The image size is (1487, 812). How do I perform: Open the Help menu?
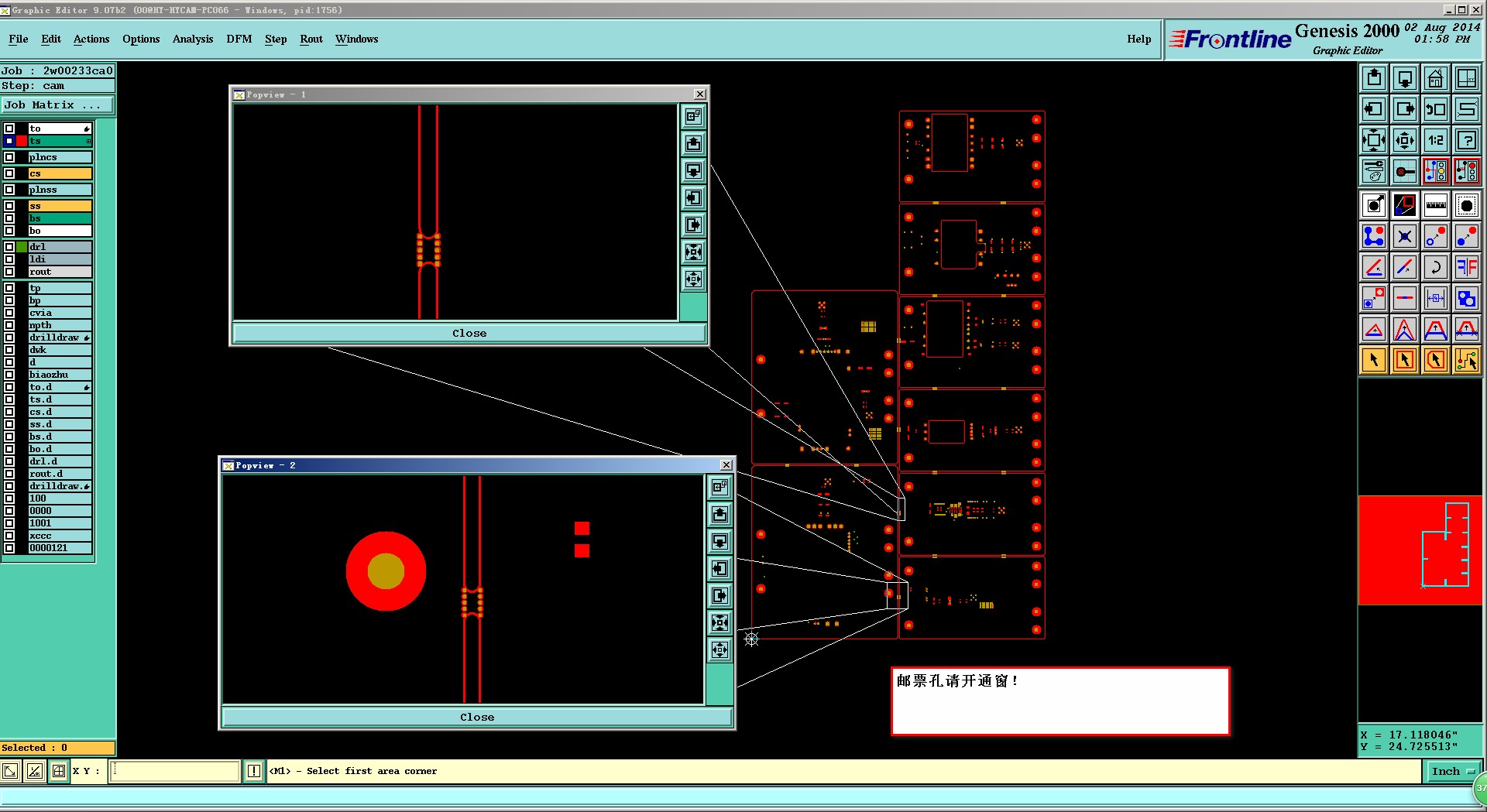1139,39
